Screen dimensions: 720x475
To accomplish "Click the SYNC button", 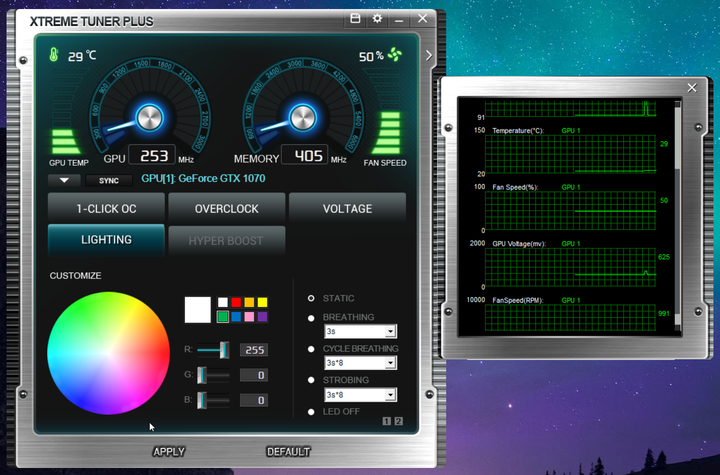I will pos(109,181).
